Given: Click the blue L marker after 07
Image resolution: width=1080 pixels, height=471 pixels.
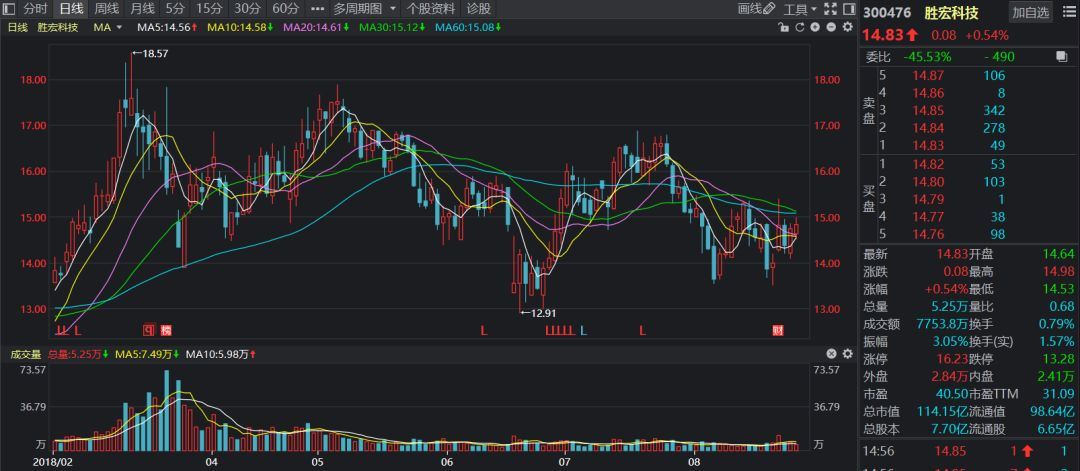Looking at the screenshot, I should coord(583,331).
